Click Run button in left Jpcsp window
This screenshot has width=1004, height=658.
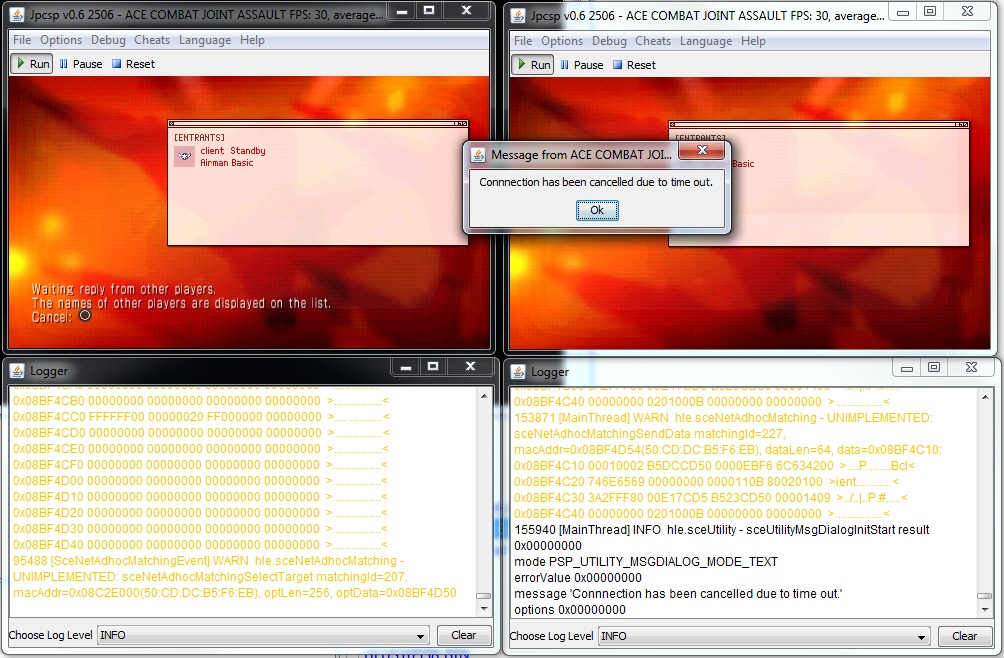point(32,64)
